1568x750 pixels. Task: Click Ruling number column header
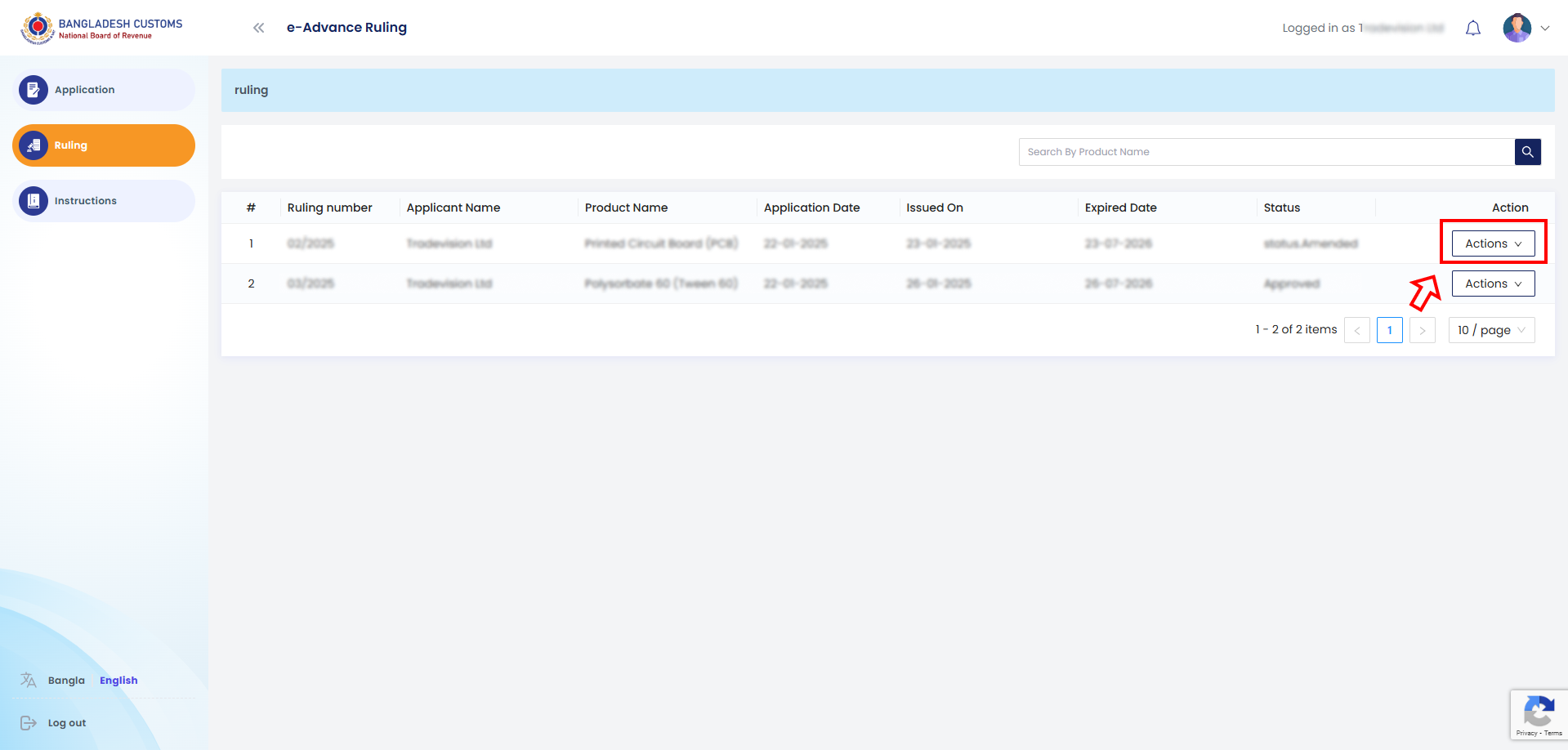pyautogui.click(x=329, y=208)
